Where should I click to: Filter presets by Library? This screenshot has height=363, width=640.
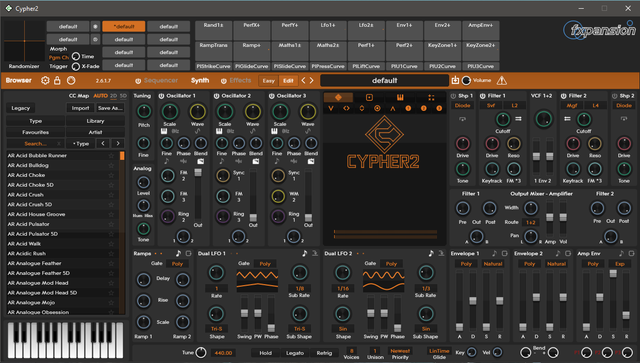95,121
